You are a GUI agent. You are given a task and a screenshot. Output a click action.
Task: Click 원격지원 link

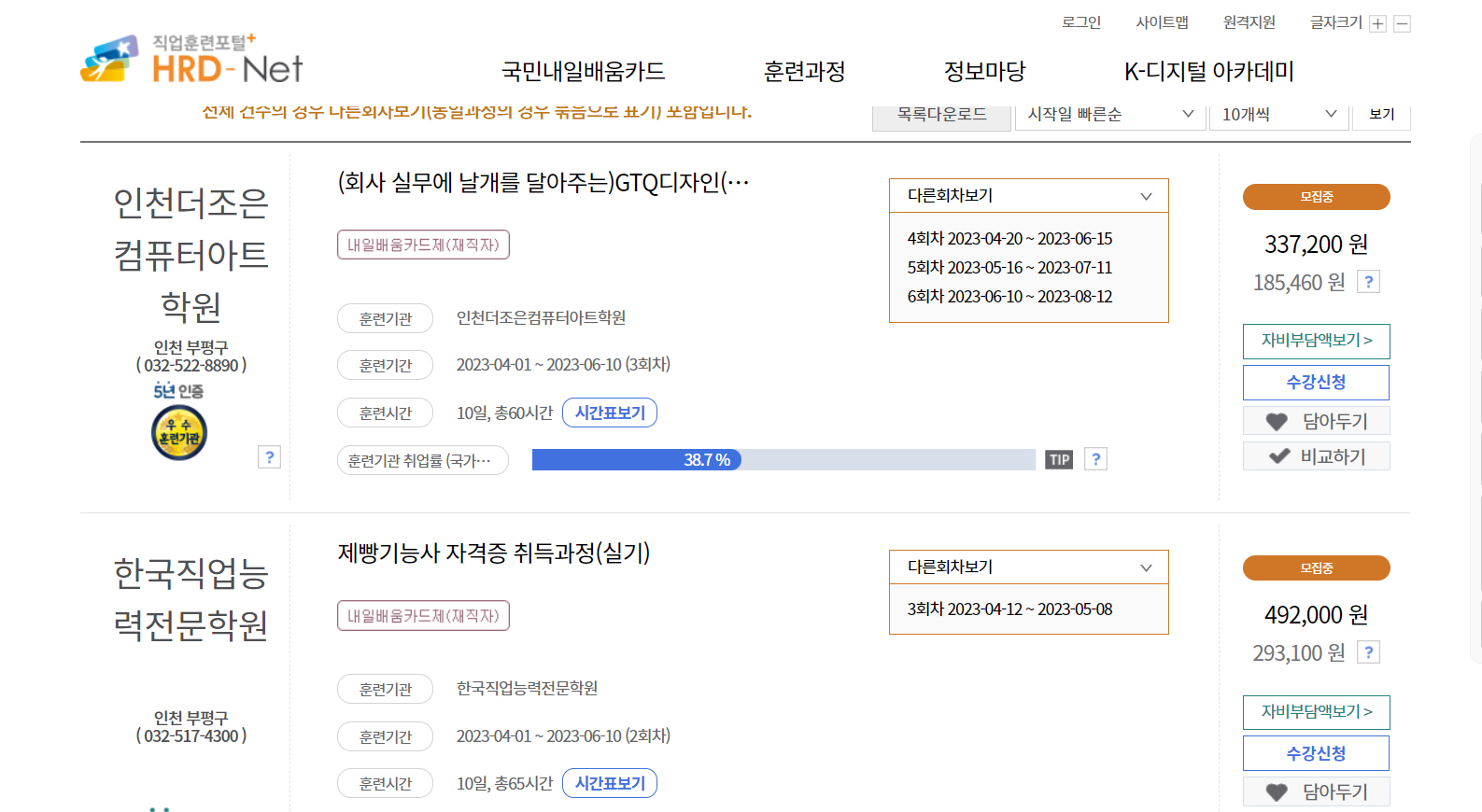(x=1249, y=22)
